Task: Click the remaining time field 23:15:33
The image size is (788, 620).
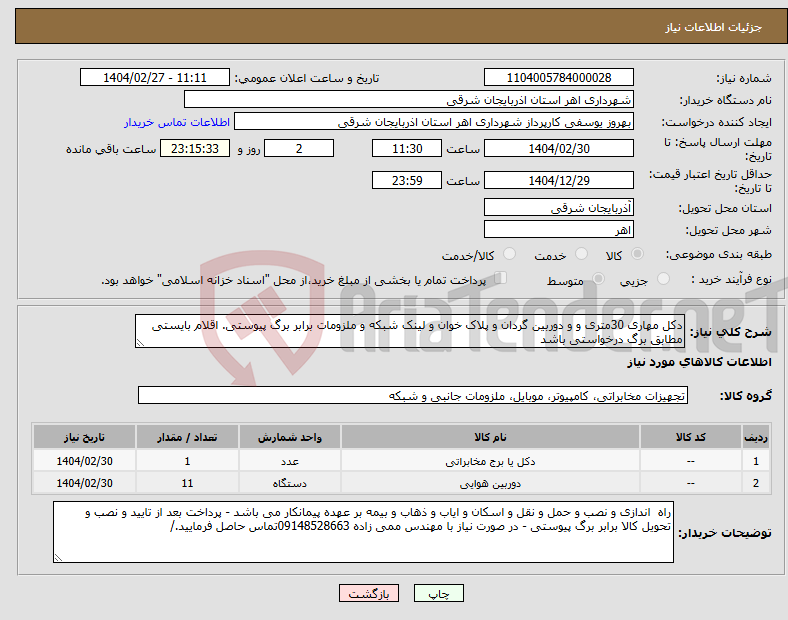Action: [x=195, y=149]
